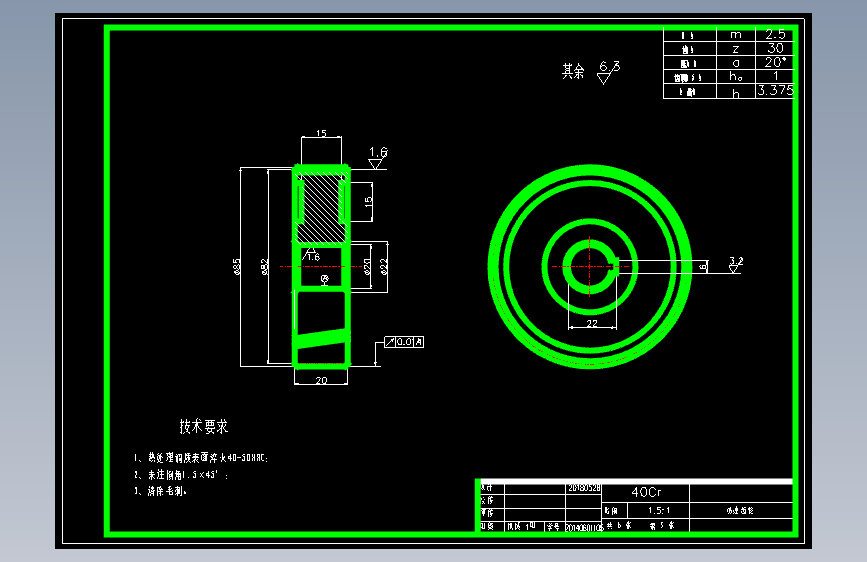Select the 40Cr material in title block

click(646, 492)
